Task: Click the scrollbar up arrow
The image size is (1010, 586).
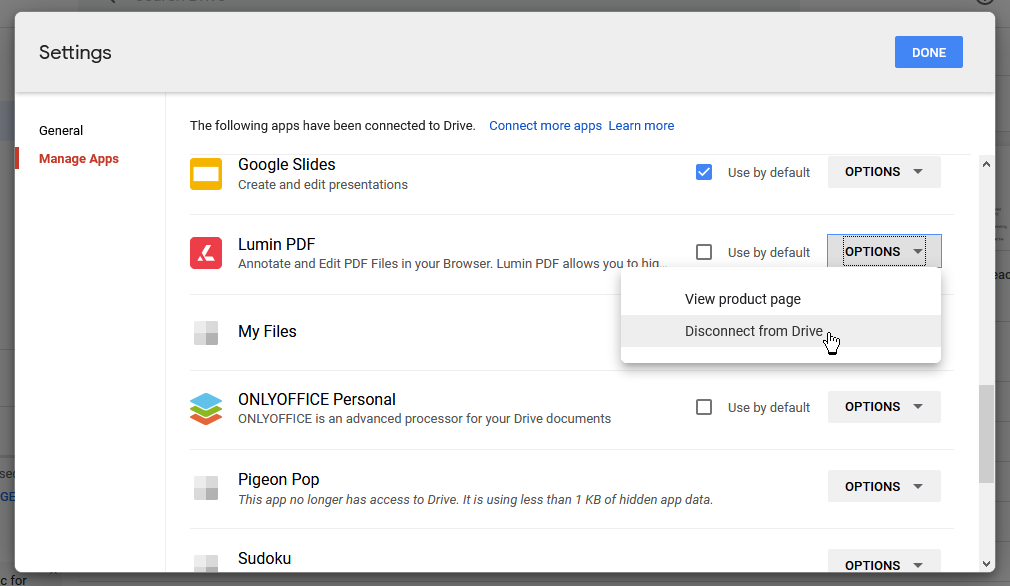Action: point(986,164)
